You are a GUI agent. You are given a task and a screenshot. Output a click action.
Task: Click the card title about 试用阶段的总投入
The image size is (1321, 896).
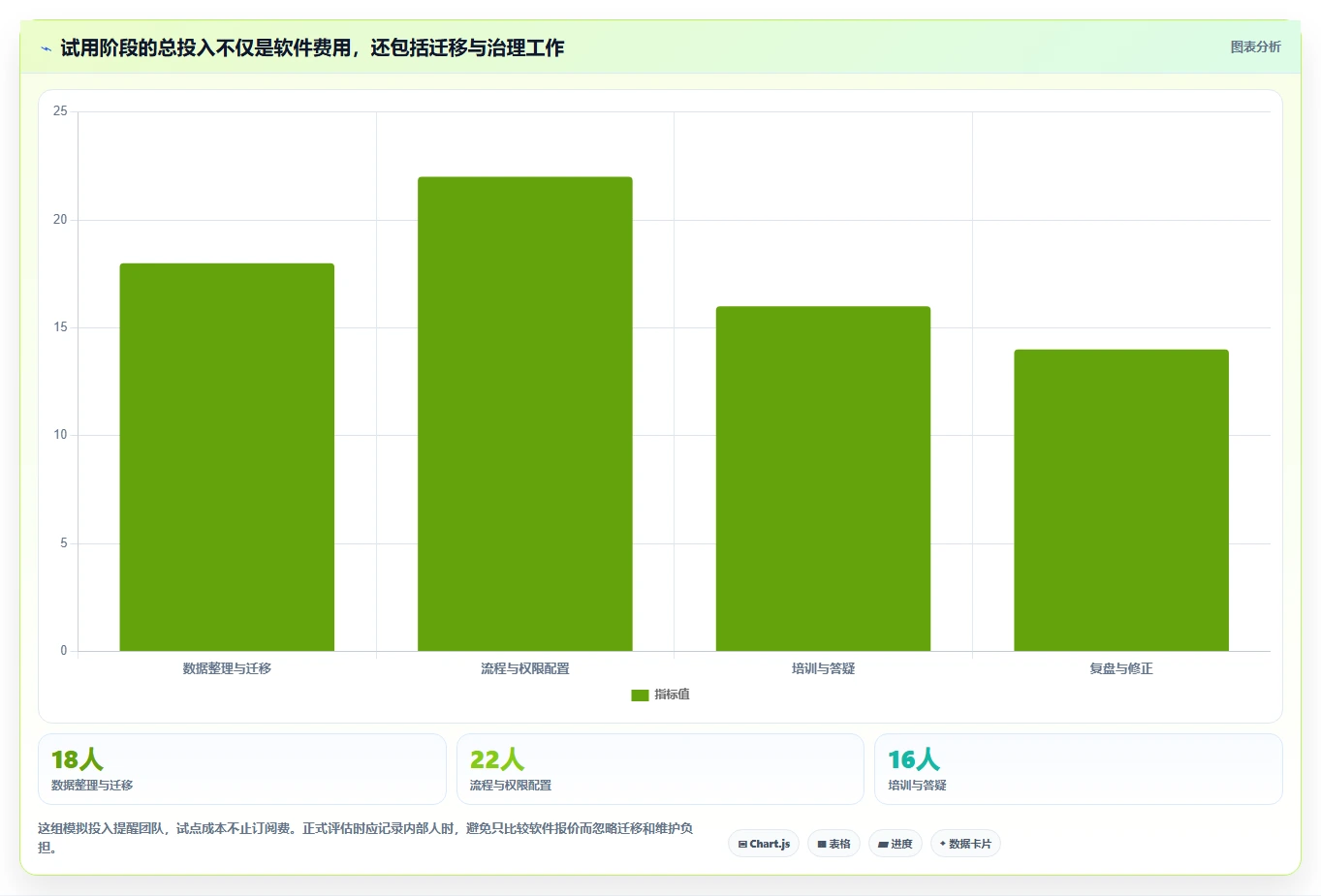click(312, 48)
